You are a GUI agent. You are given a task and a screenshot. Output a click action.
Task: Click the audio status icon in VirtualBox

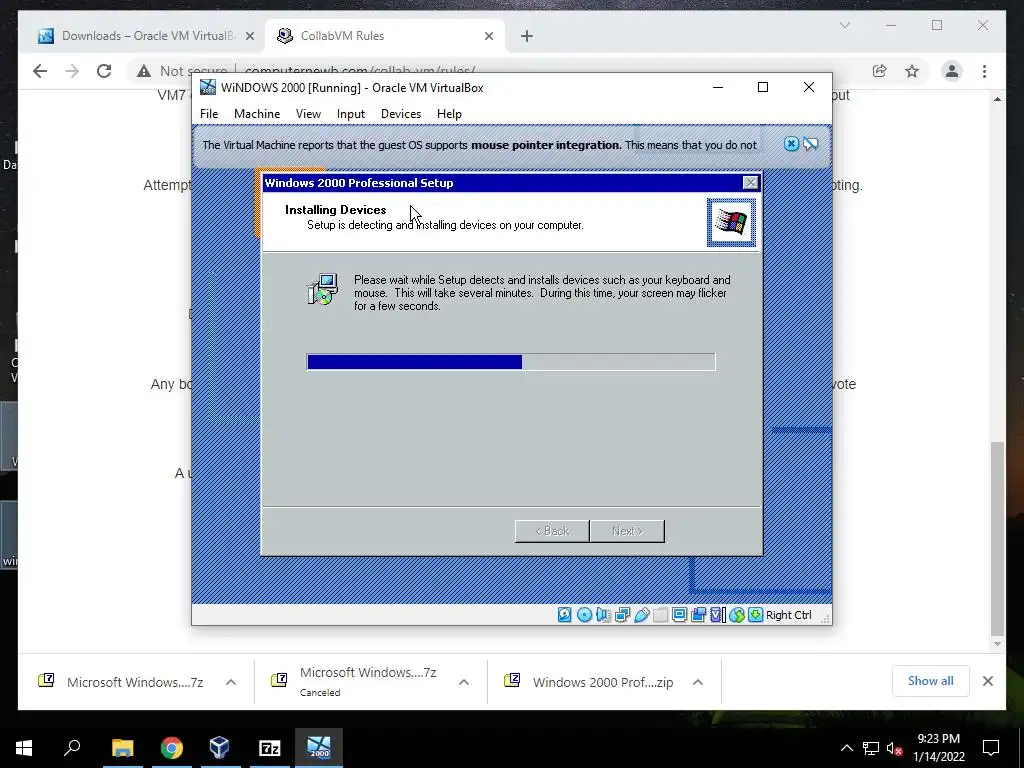coord(603,615)
